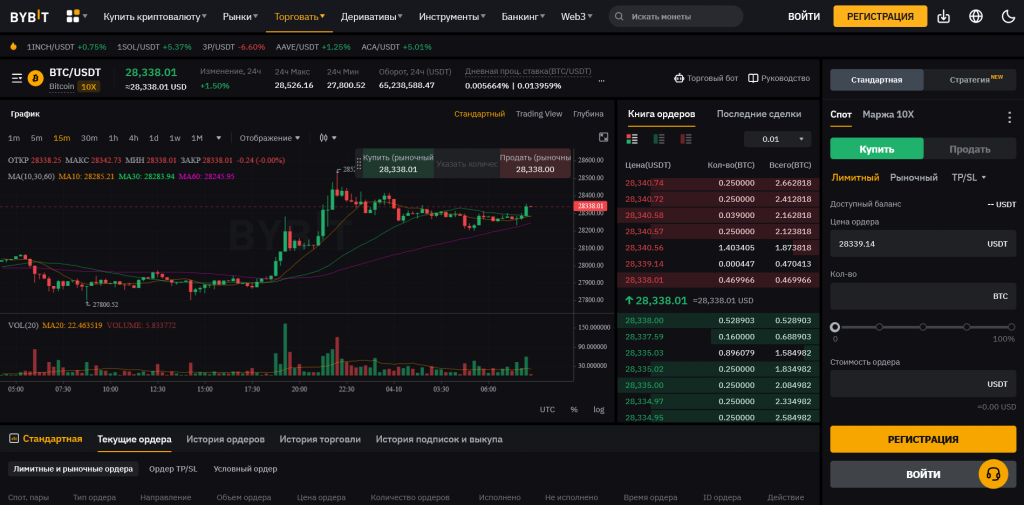Select the Рыночный order type
1024x505 pixels.
(914, 177)
